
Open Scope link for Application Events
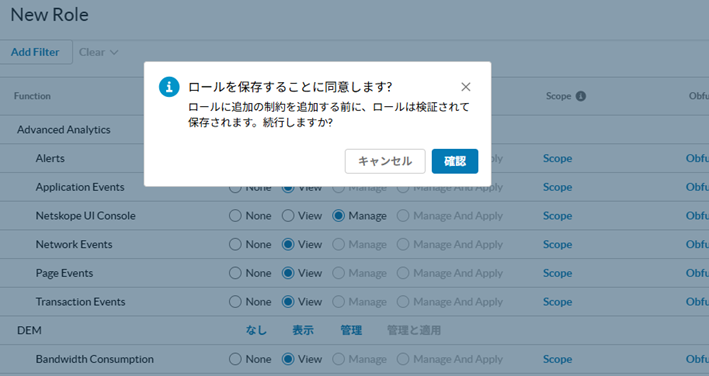558,187
